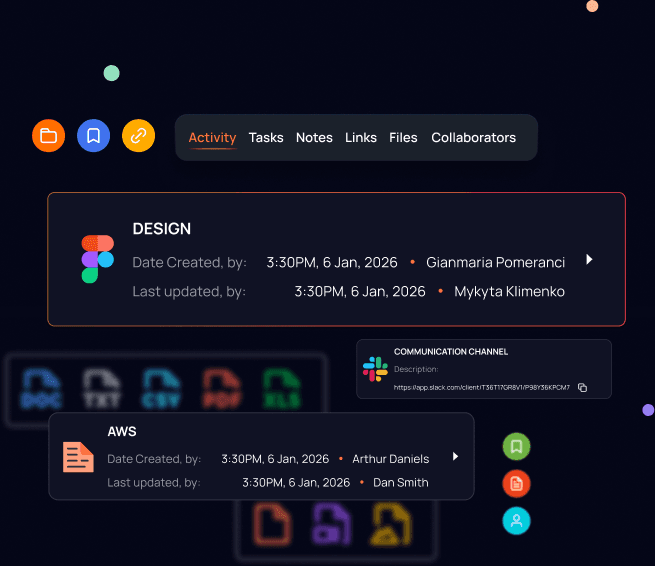Click the yellow link chain icon
Screen dimensions: 655x566
tap(139, 136)
